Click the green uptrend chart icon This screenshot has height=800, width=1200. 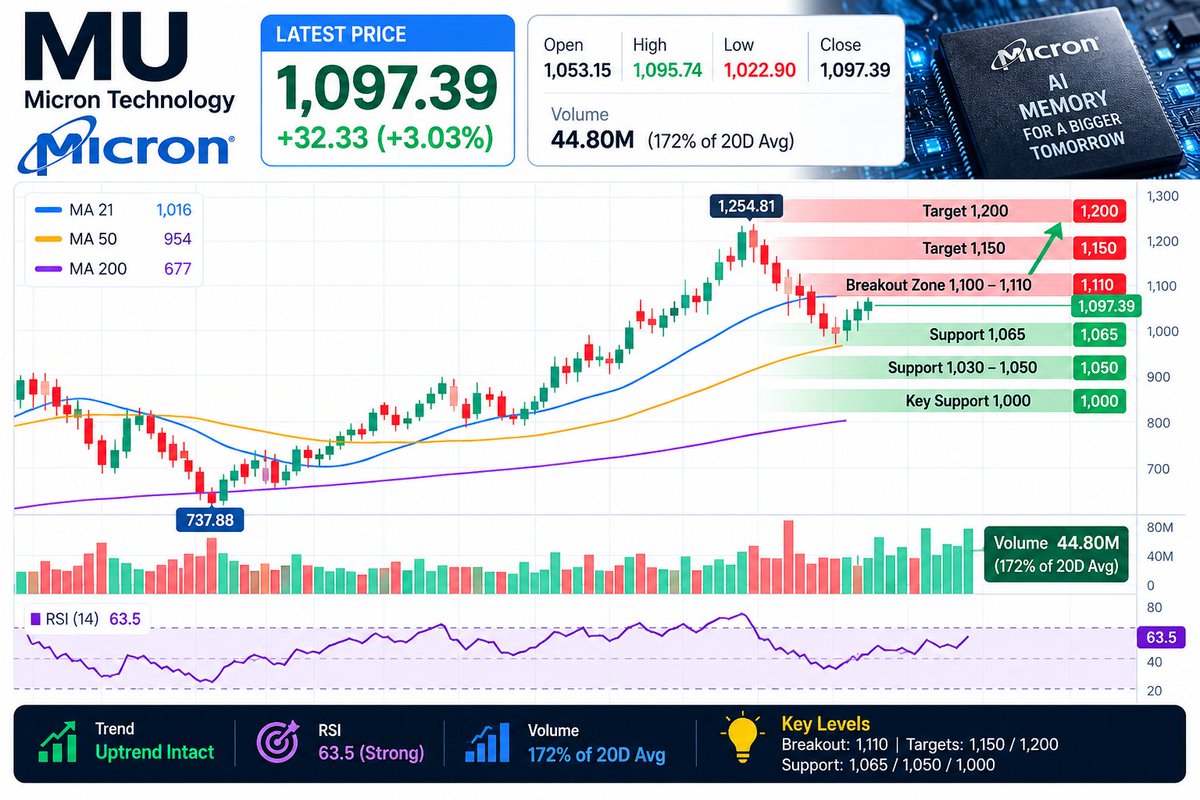[56, 744]
